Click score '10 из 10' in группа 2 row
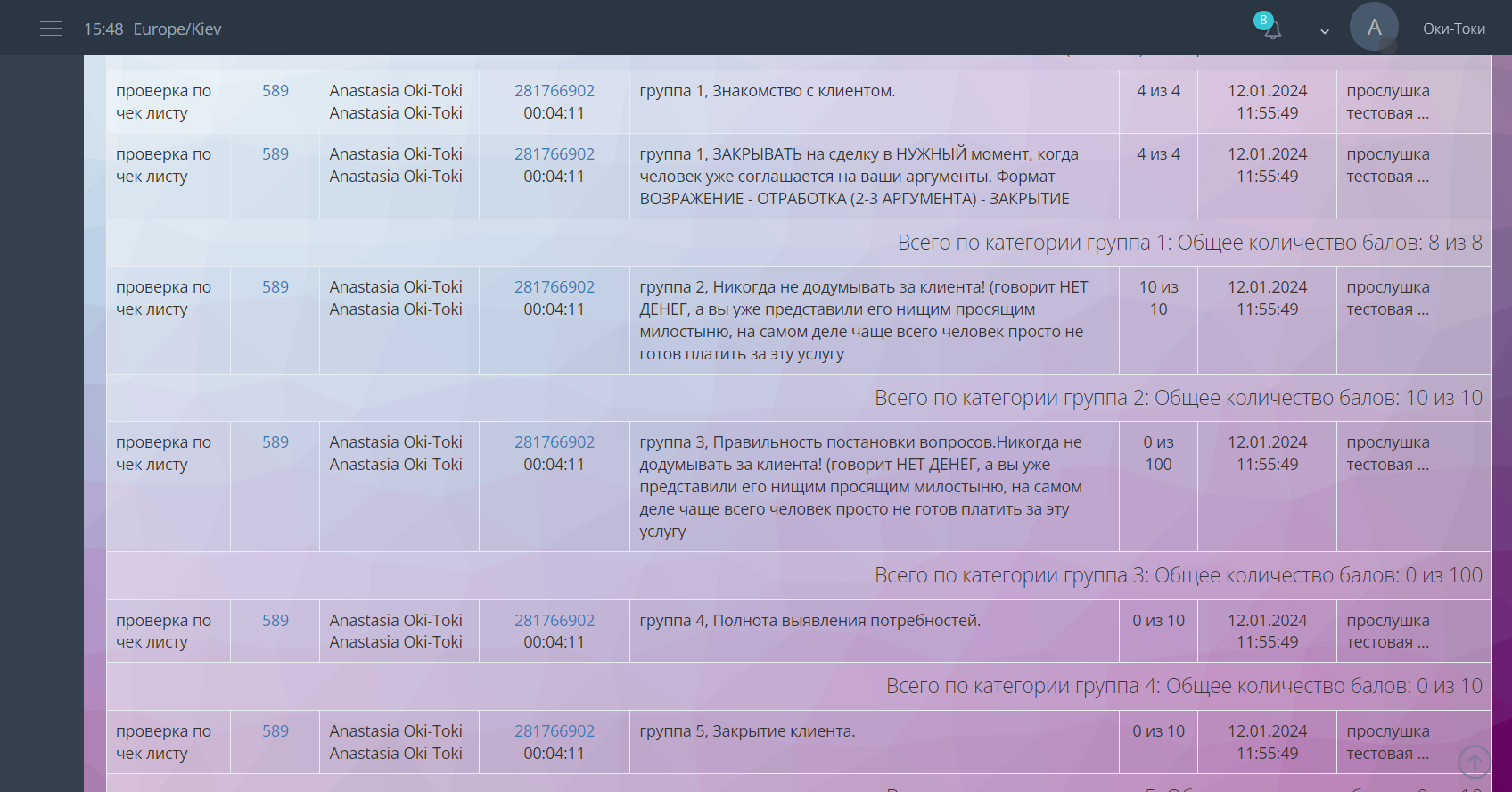 click(1158, 298)
